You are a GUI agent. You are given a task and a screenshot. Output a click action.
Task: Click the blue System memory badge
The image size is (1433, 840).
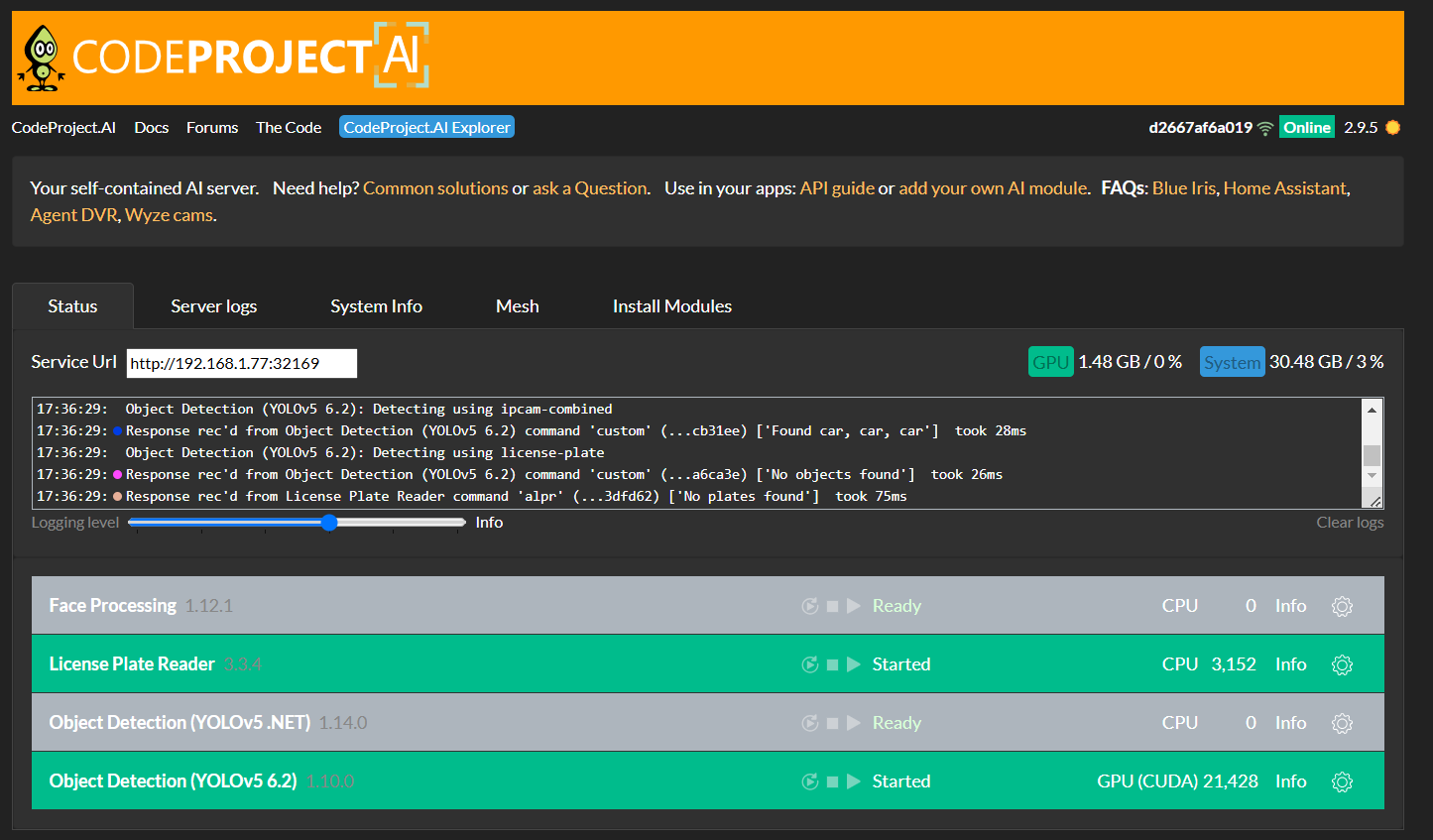point(1232,362)
